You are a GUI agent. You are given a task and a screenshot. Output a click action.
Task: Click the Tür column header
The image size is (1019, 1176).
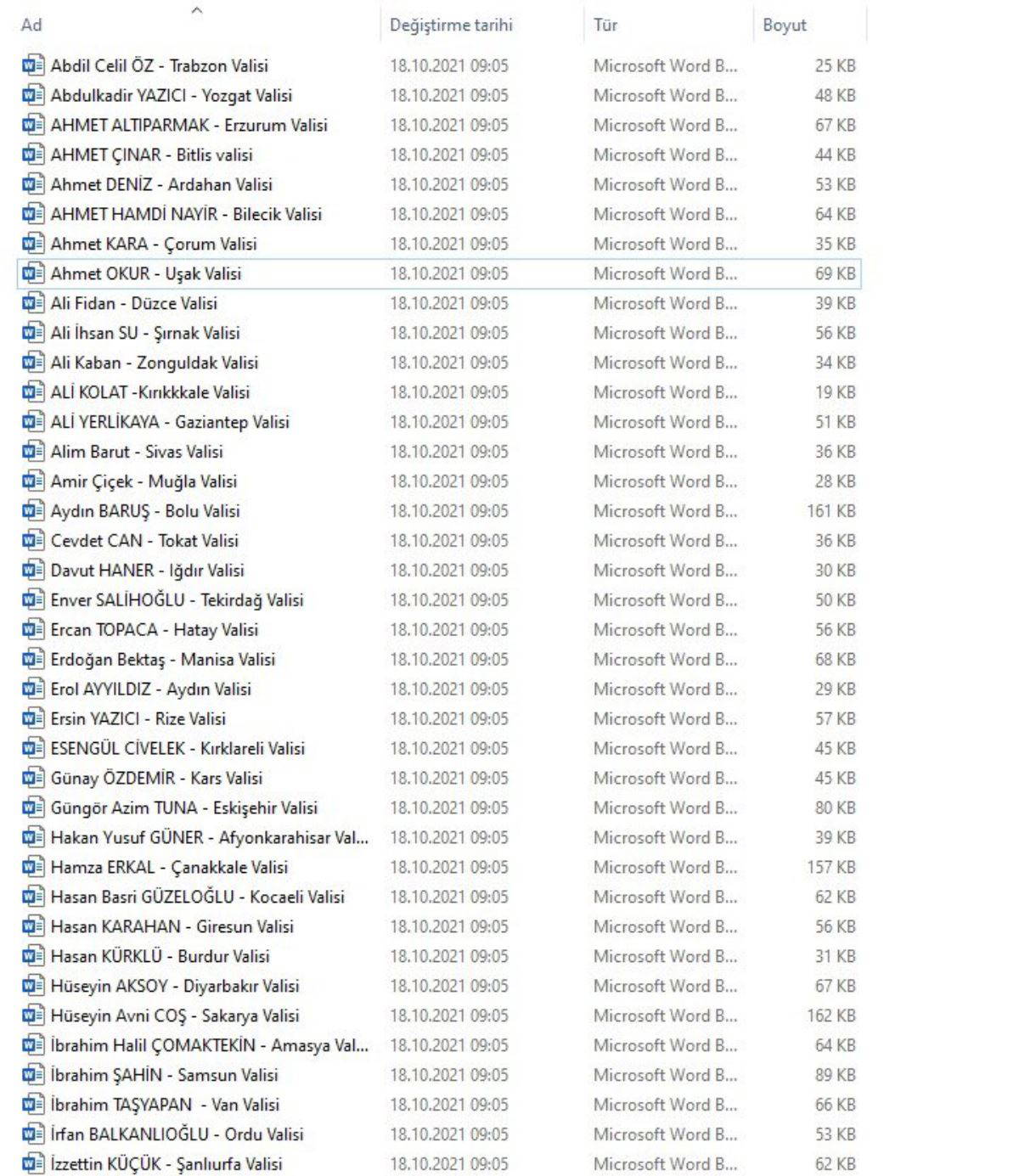point(605,25)
